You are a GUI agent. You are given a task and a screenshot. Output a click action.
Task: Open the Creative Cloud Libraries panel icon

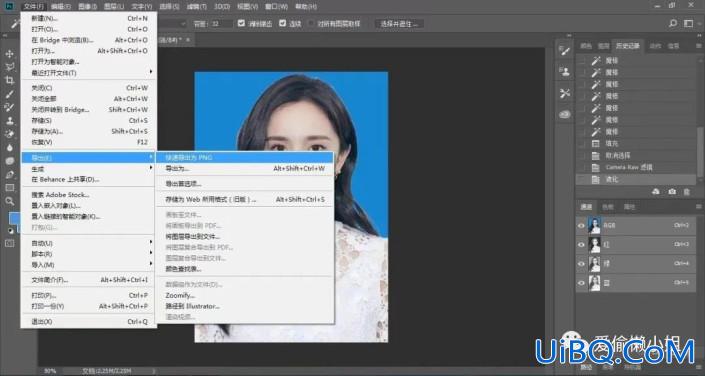click(565, 115)
